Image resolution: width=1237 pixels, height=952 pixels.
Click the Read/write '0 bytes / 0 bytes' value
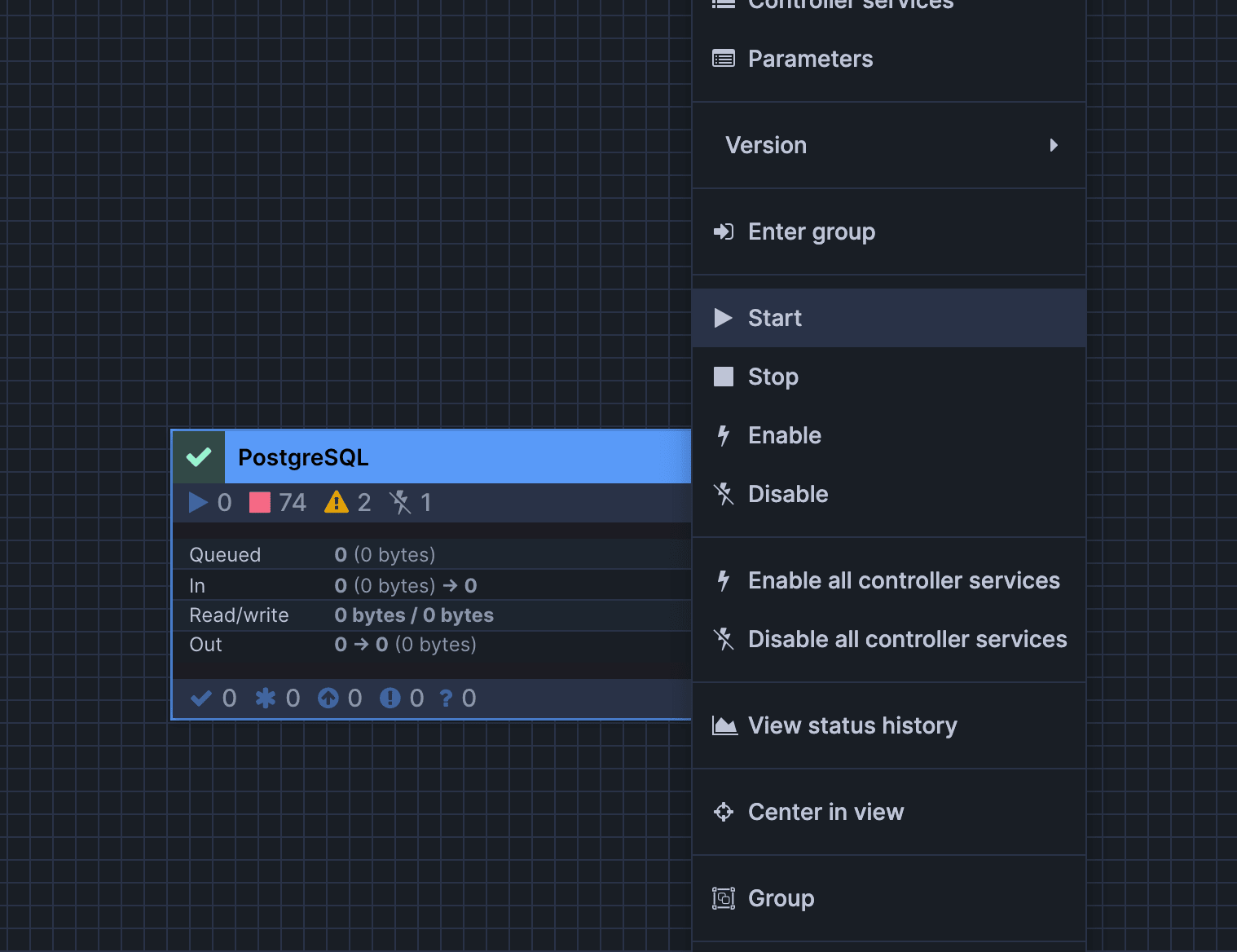click(x=414, y=615)
